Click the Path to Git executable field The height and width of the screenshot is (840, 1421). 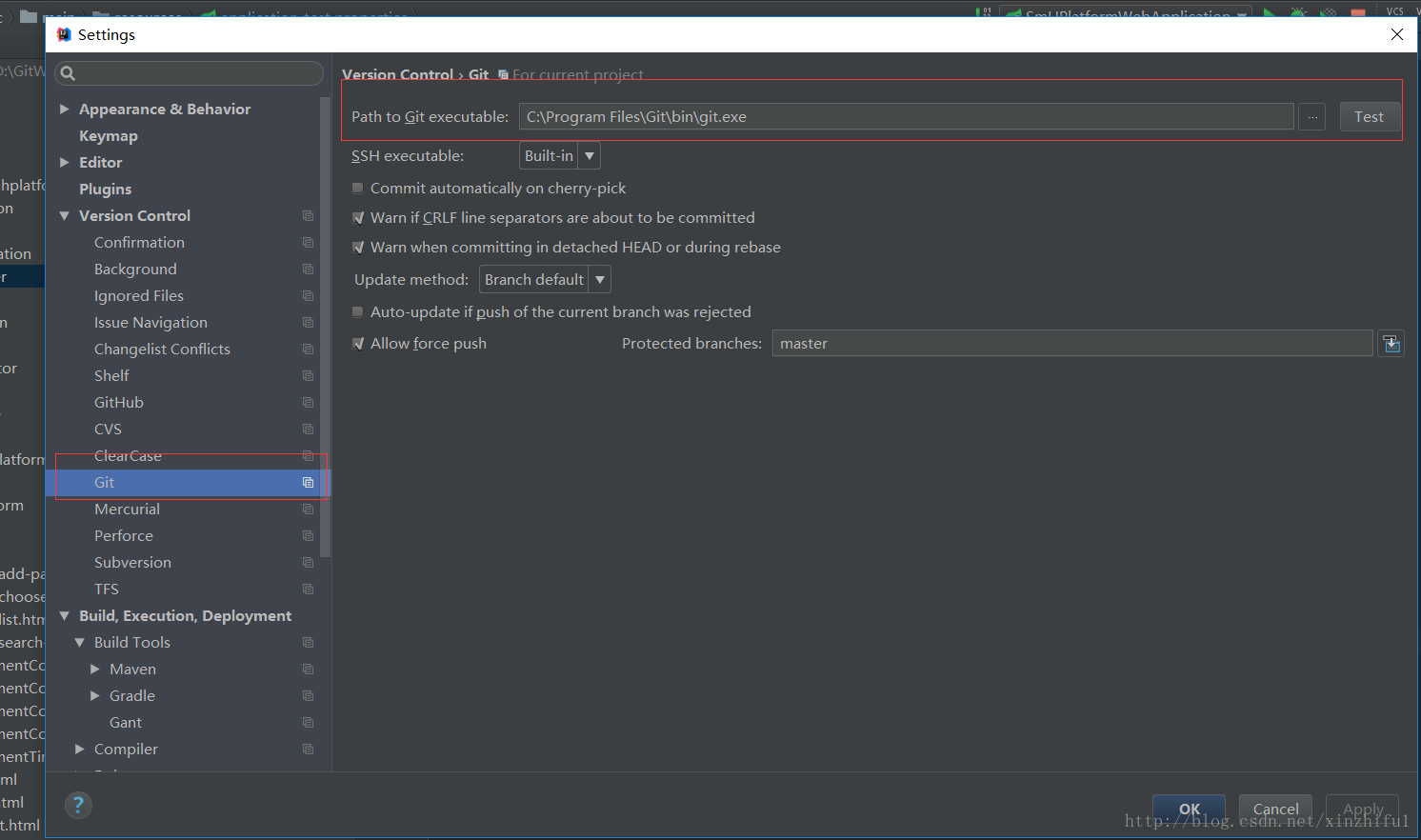(x=906, y=117)
